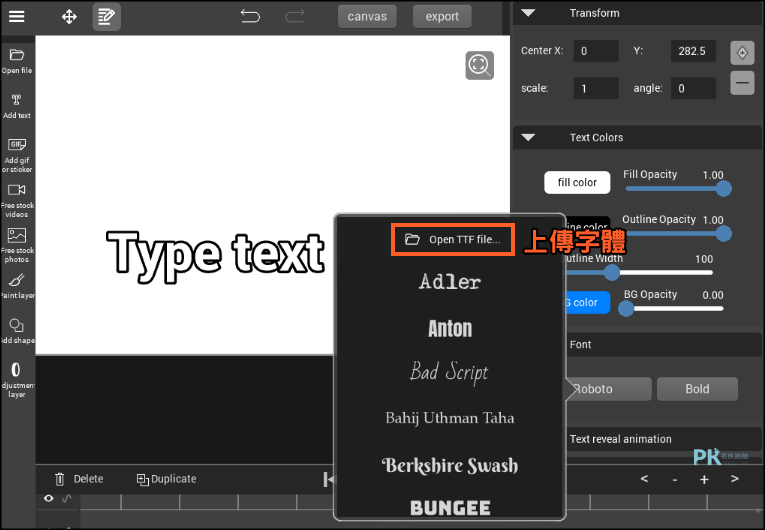The height and width of the screenshot is (530, 765).
Task: Select the move/pan tool icon
Action: pos(69,17)
